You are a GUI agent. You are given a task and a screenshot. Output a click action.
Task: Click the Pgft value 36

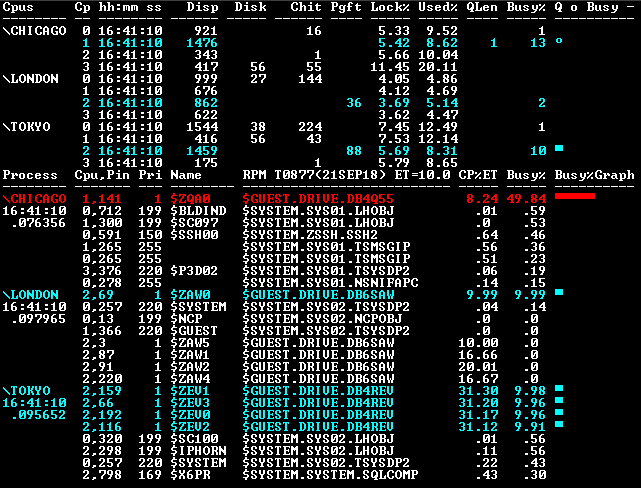tap(354, 103)
